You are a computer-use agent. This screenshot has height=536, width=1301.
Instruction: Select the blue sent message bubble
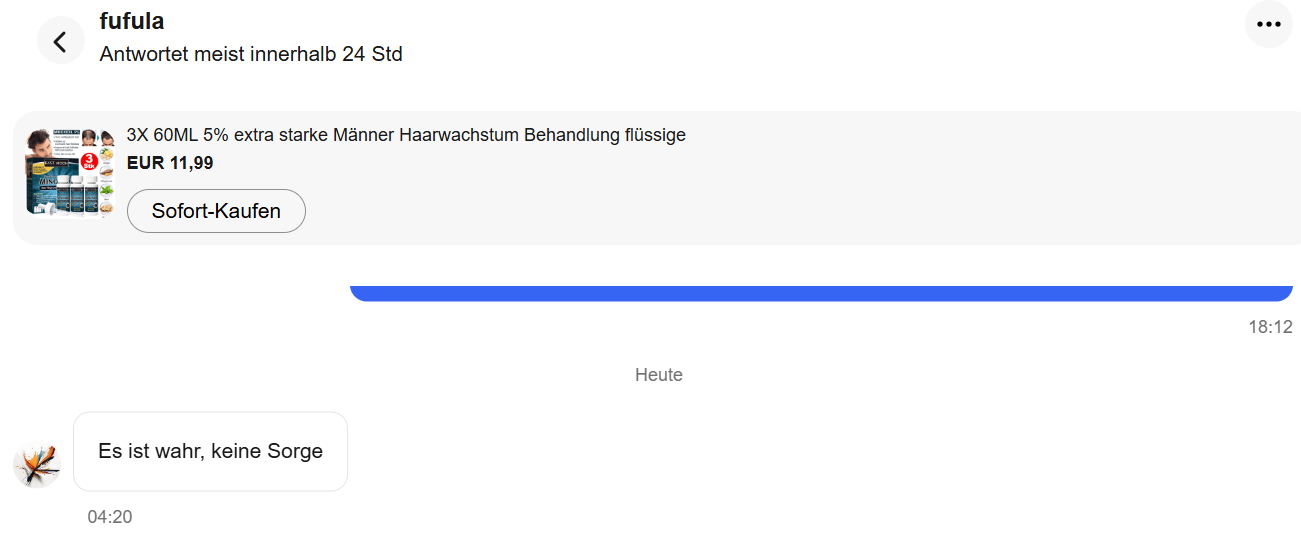pyautogui.click(x=820, y=293)
